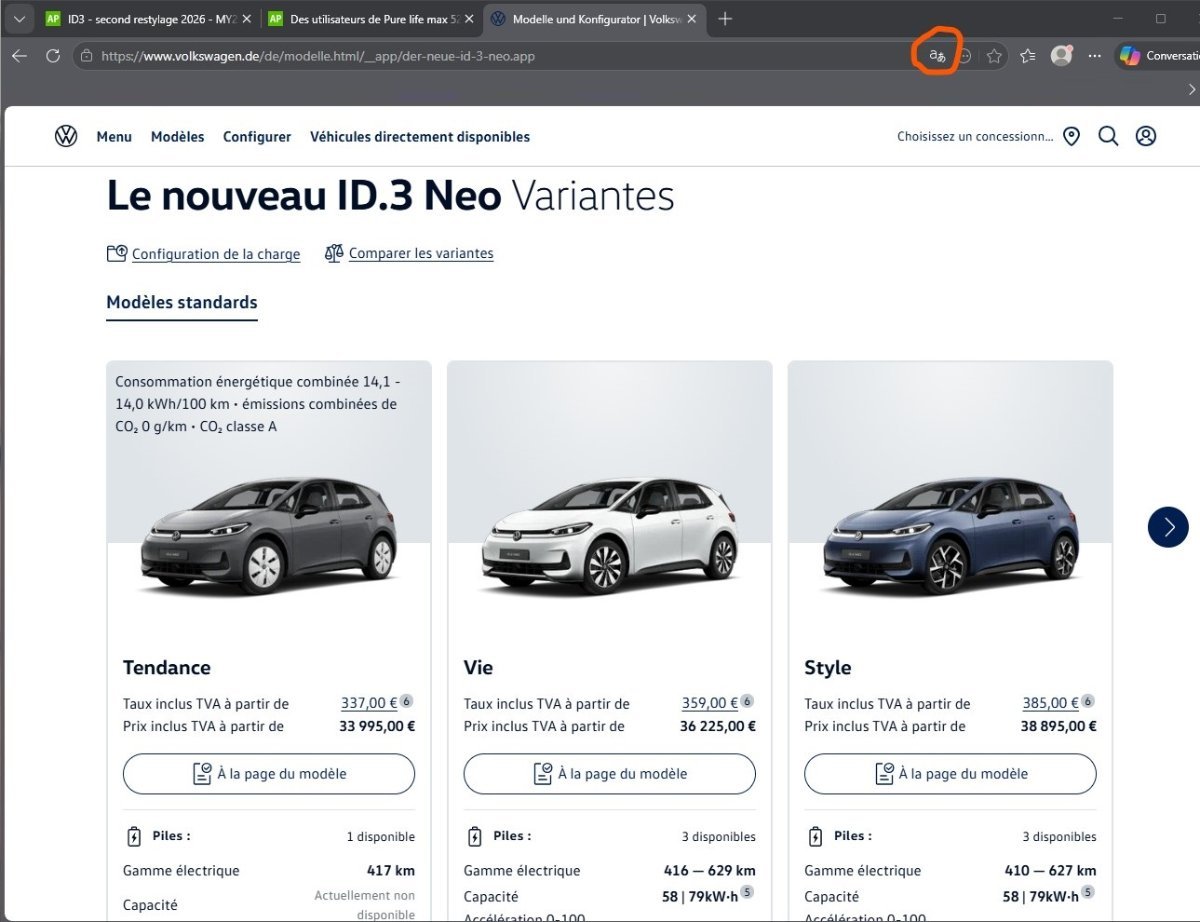Image resolution: width=1200 pixels, height=922 pixels.
Task: Open the Modèles menu item
Action: click(177, 137)
